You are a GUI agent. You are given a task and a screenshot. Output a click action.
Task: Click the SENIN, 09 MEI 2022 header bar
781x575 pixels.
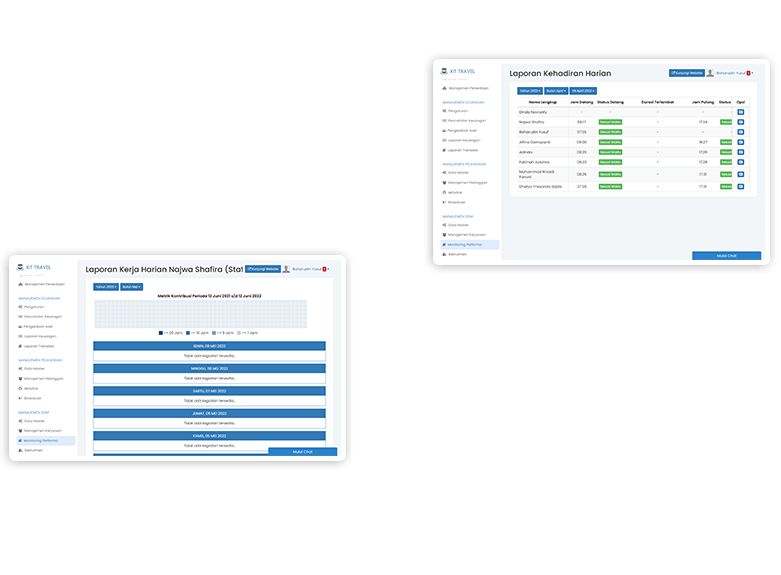210,346
